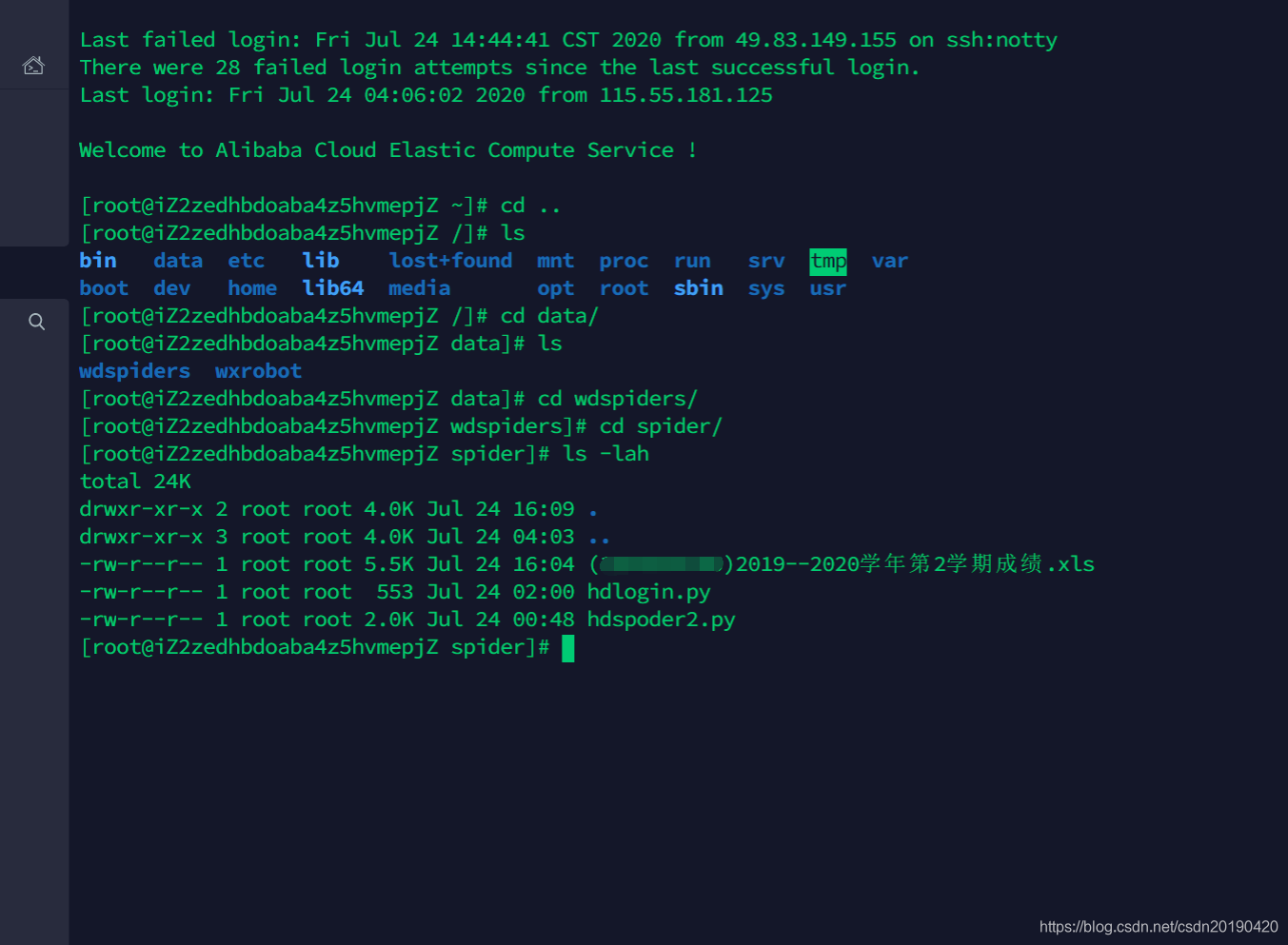Select the 'srv' directory name

click(766, 261)
